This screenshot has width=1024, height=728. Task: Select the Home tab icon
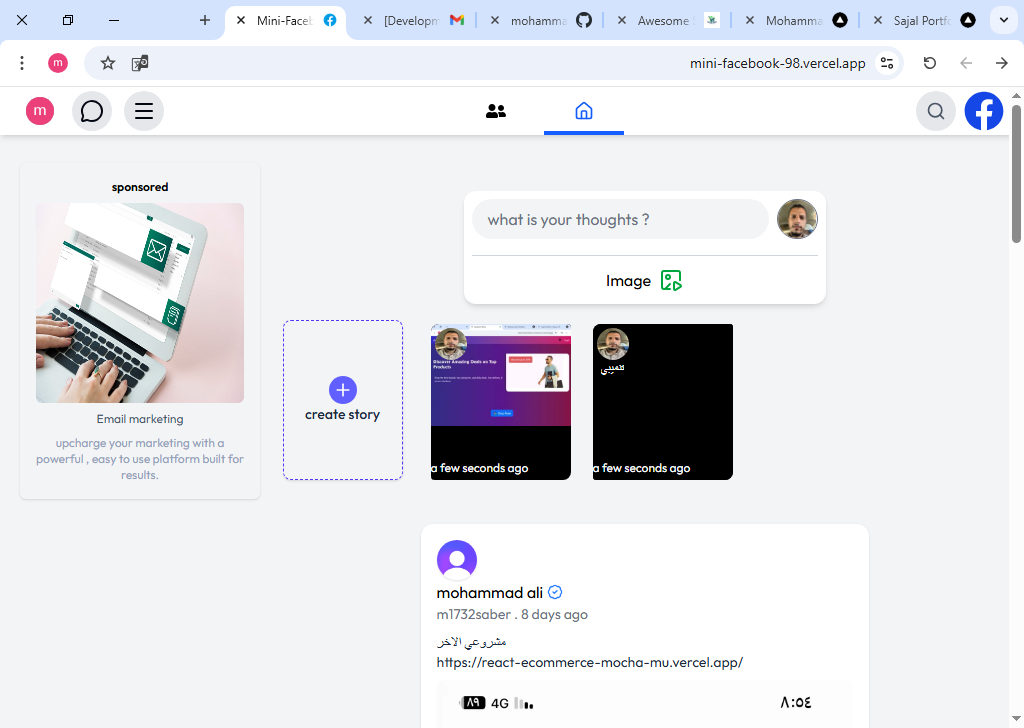coord(584,111)
